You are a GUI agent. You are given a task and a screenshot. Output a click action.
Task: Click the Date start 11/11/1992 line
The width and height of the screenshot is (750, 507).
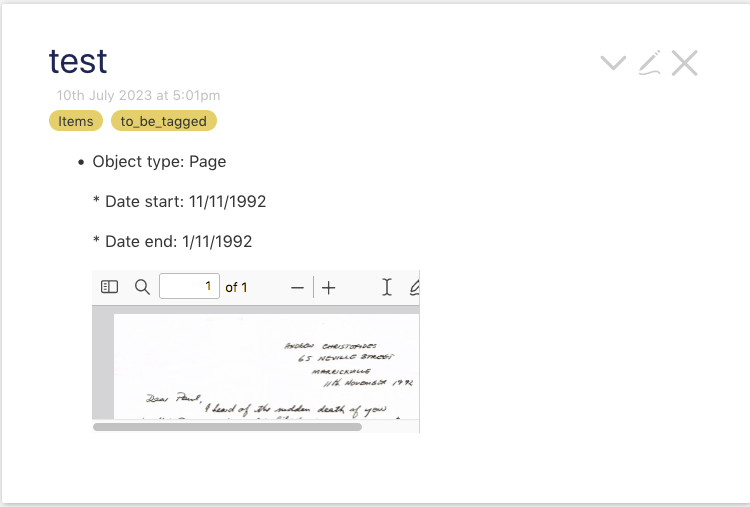coord(179,202)
